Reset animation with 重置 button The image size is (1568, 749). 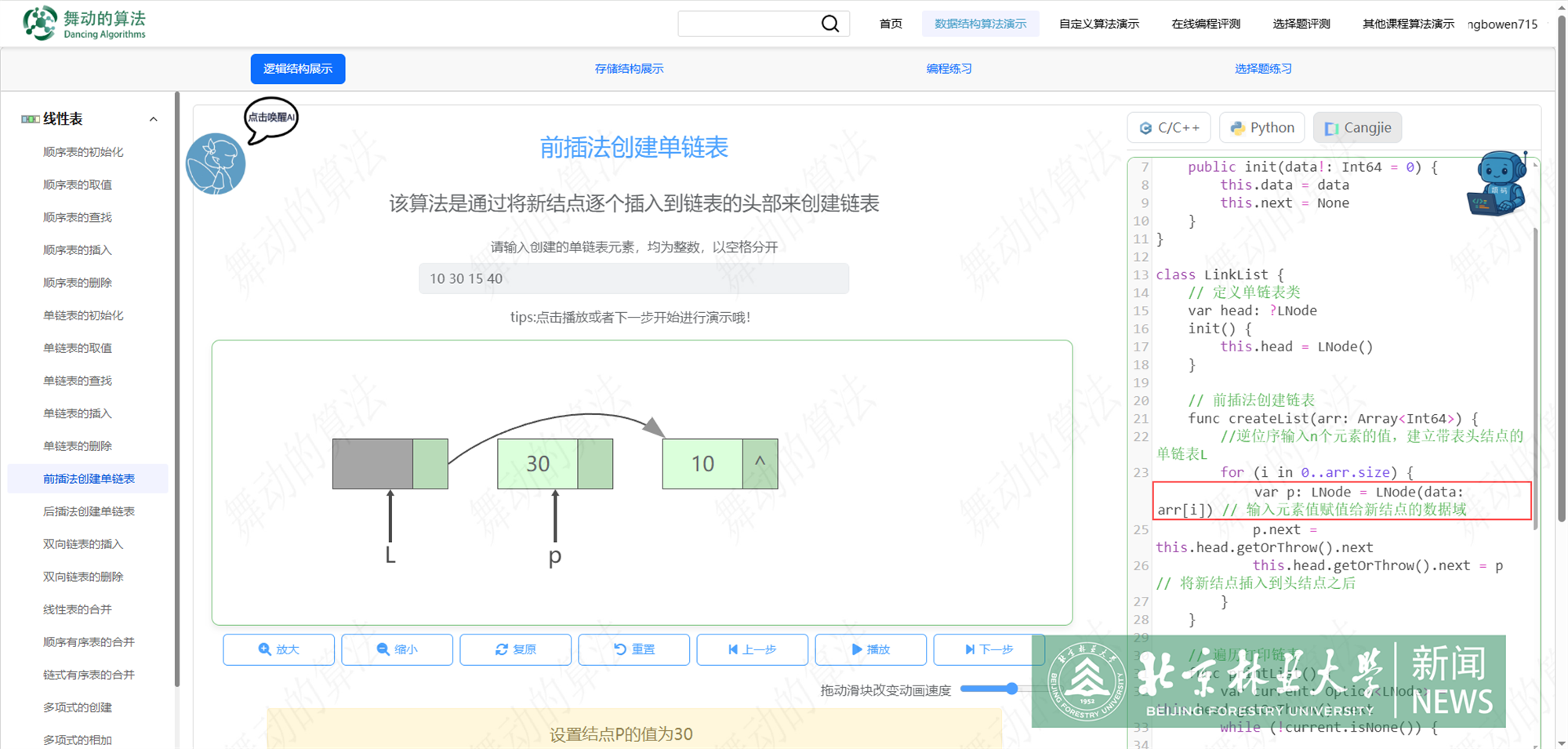[633, 649]
